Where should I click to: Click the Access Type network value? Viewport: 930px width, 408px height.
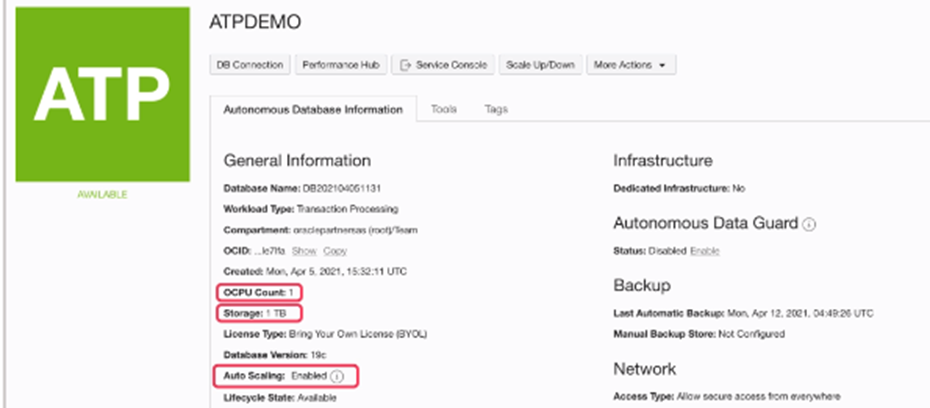(759, 396)
